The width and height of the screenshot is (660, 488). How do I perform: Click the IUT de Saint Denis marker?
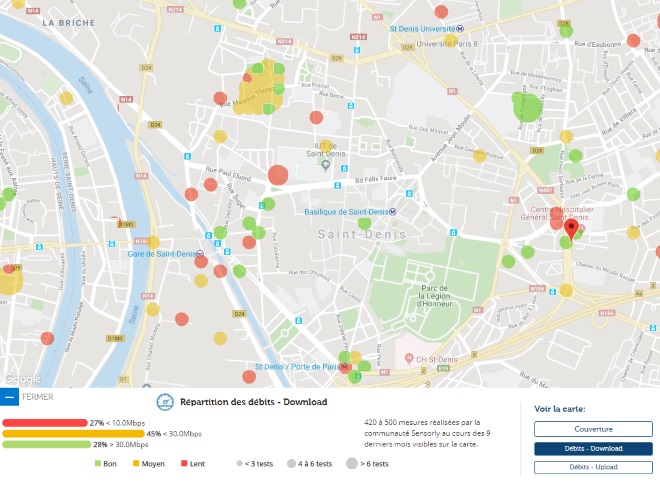pos(325,165)
